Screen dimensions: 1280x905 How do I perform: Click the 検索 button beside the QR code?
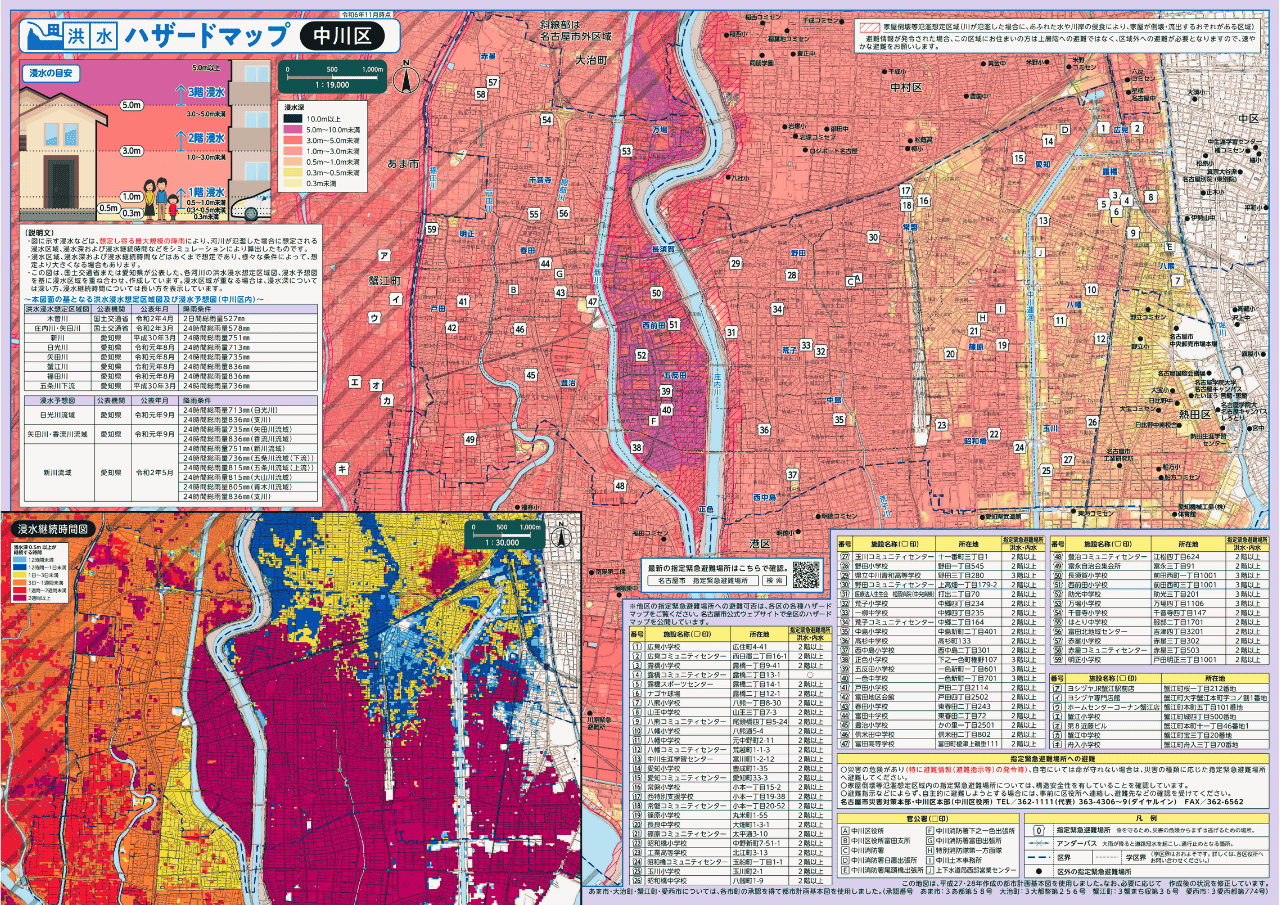[x=773, y=579]
